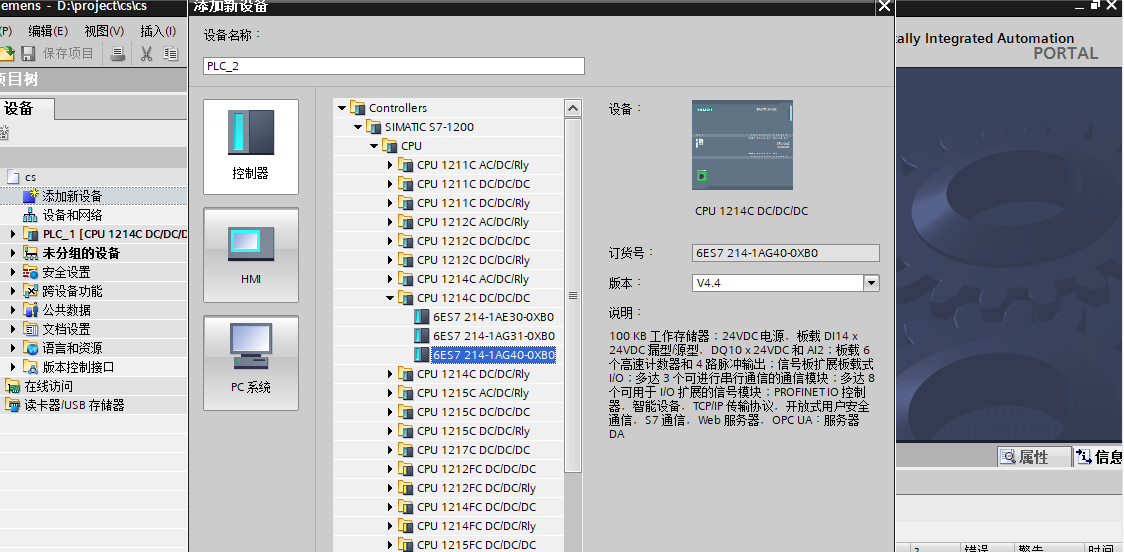The image size is (1124, 552).
Task: Collapse the CPU folder node
Action: pyautogui.click(x=373, y=146)
